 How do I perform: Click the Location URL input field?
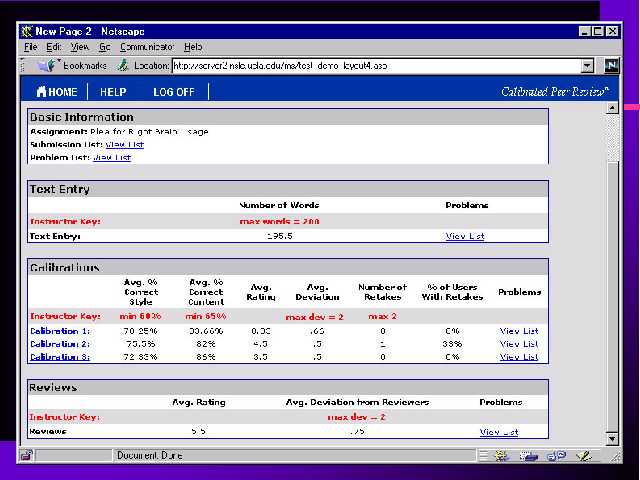pos(376,65)
